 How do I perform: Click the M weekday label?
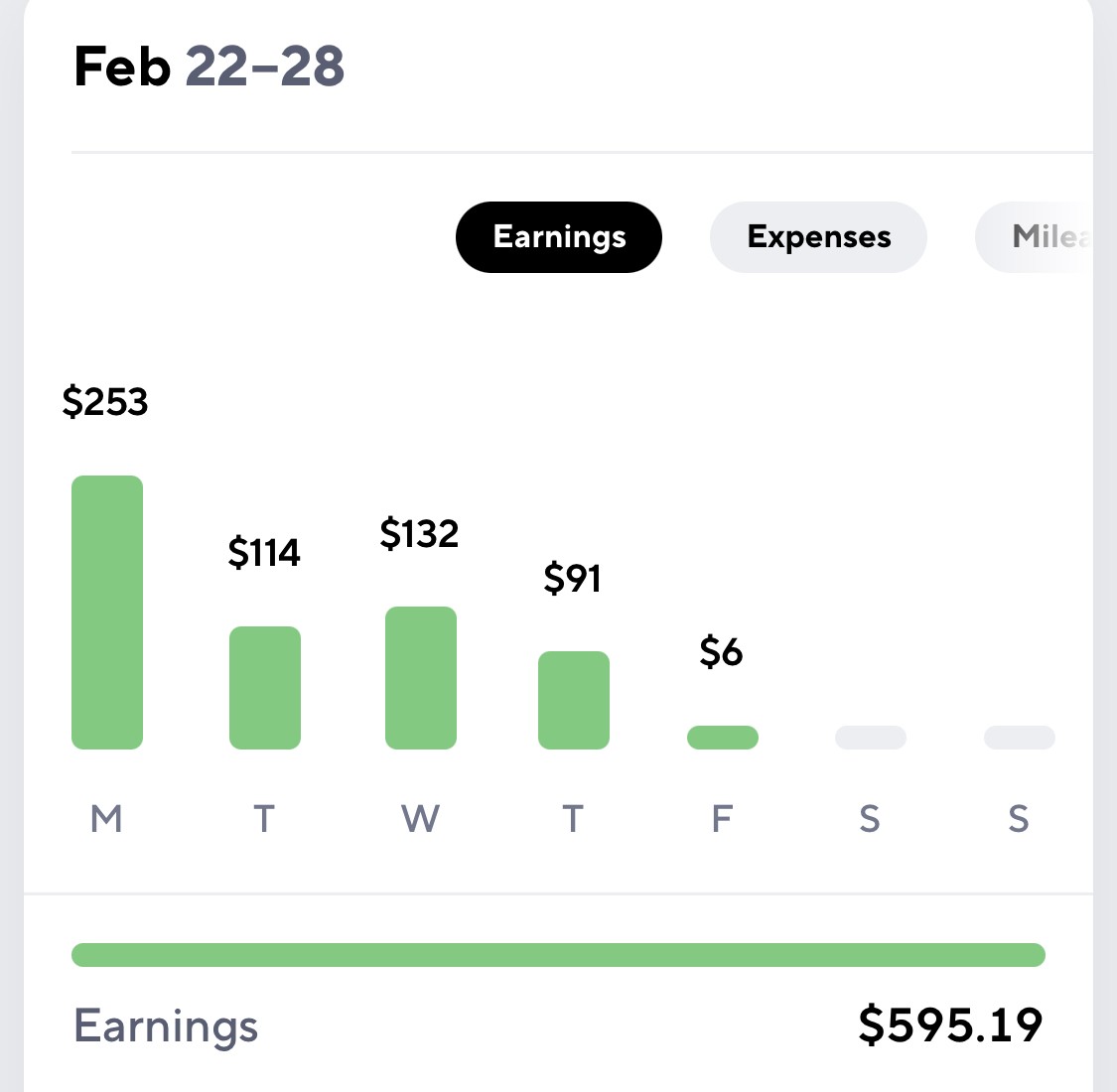[106, 818]
